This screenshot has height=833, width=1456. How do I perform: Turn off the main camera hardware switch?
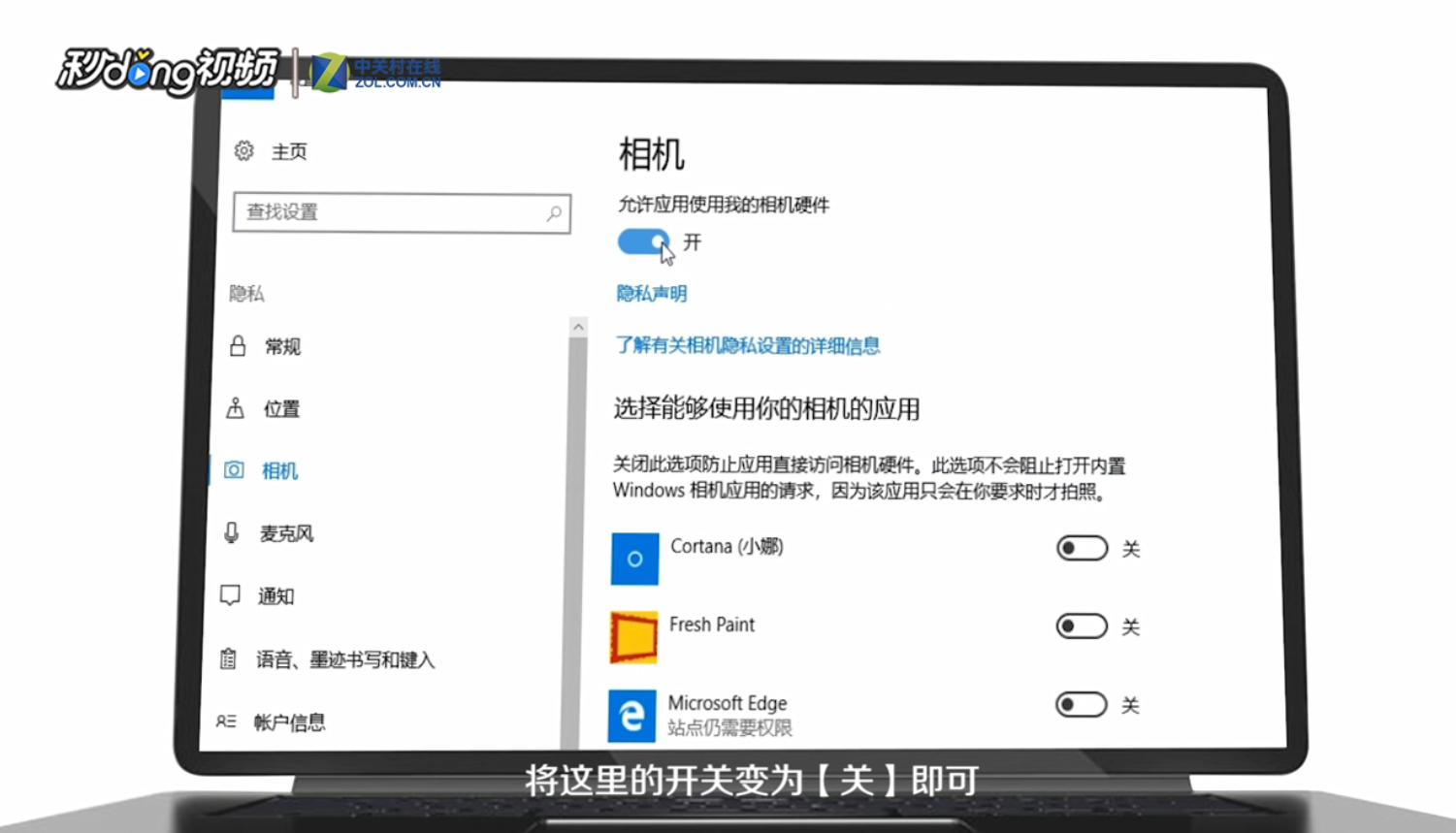pyautogui.click(x=643, y=241)
